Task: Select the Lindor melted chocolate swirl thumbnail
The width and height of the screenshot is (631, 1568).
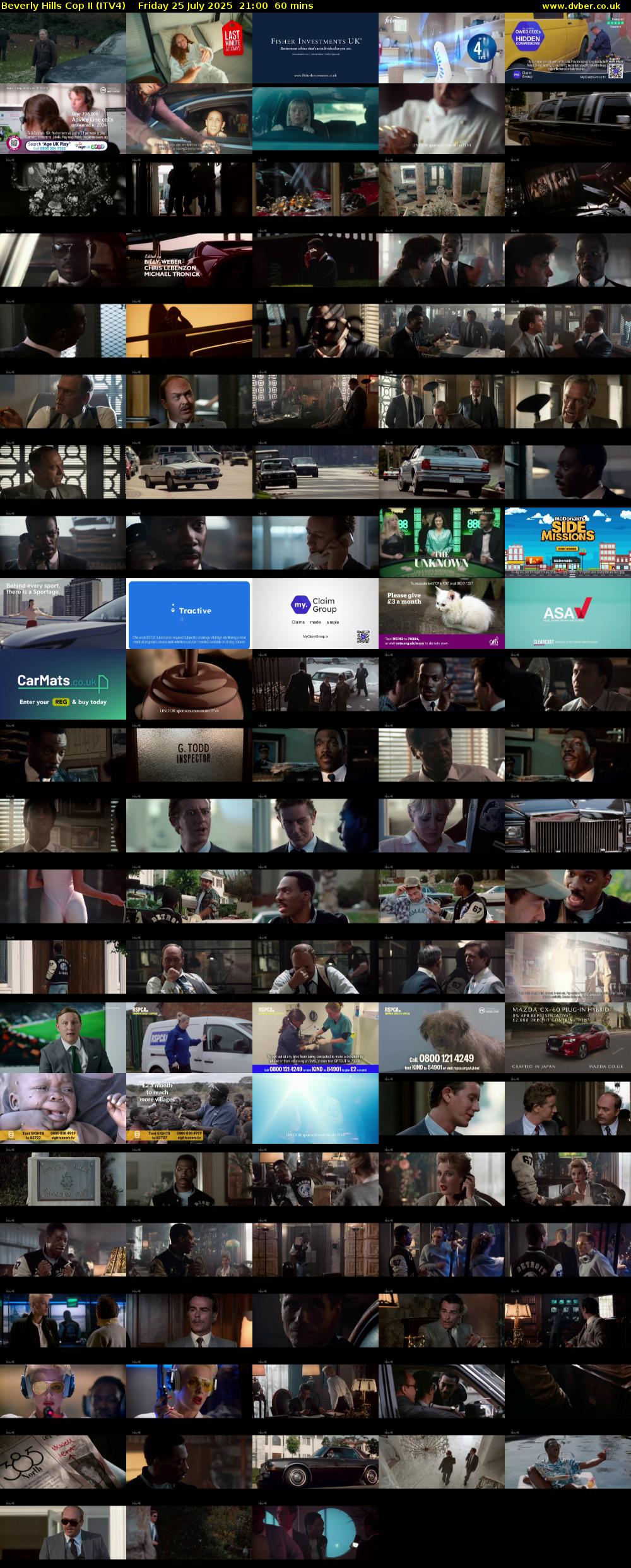Action: [x=189, y=684]
